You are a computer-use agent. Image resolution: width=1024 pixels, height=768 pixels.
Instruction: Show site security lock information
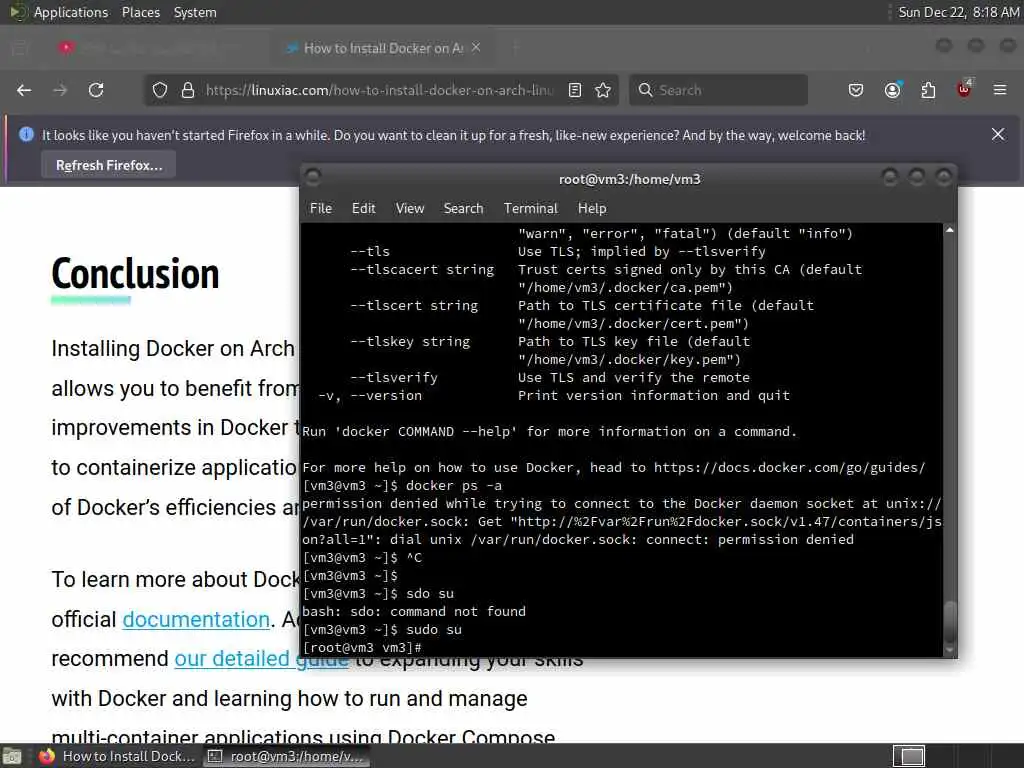pyautogui.click(x=188, y=90)
